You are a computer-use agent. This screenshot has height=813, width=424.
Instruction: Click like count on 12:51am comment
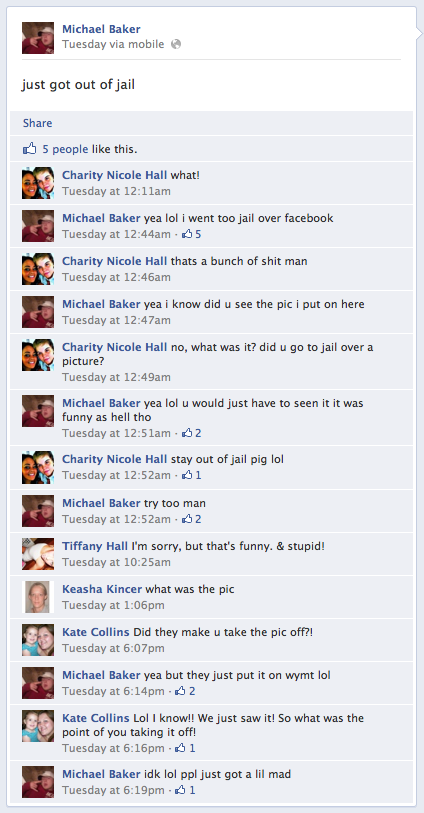(x=191, y=433)
